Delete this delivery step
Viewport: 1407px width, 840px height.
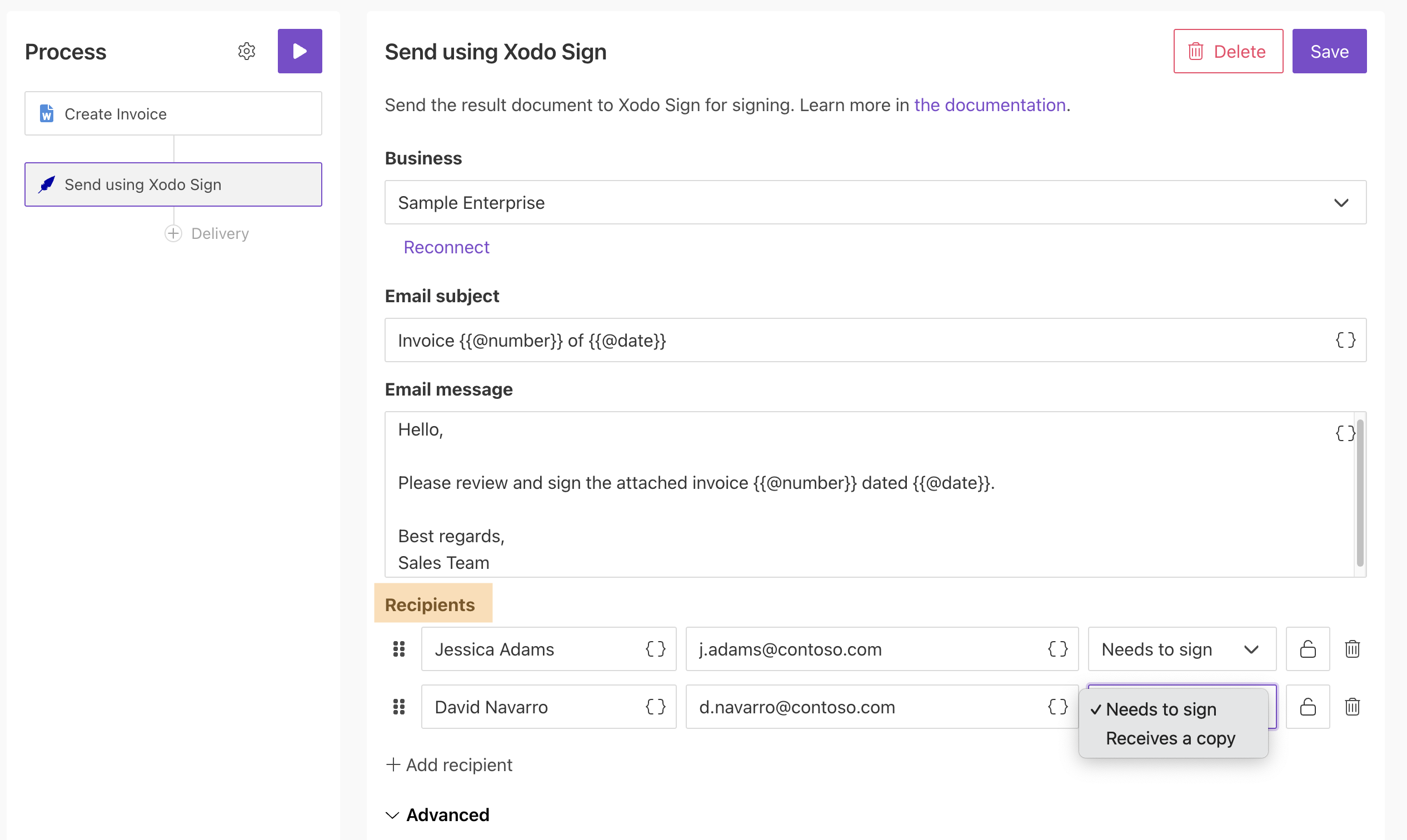(x=1228, y=52)
